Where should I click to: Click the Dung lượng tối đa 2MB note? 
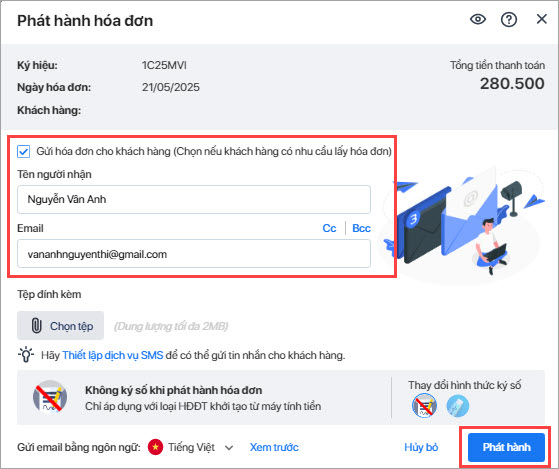tap(171, 326)
